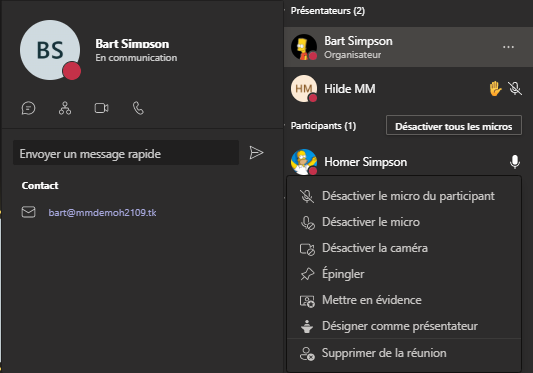Select Supprimer de la réunion option

404,353
